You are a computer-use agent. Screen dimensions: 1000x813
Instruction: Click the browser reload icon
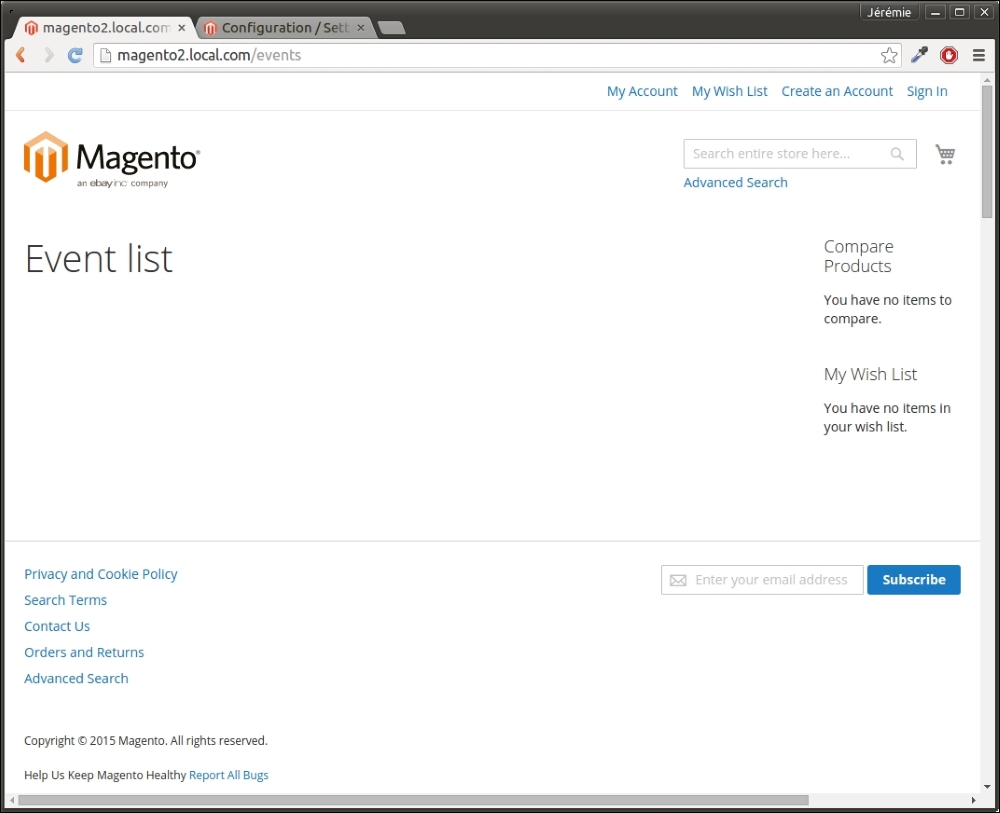point(74,56)
